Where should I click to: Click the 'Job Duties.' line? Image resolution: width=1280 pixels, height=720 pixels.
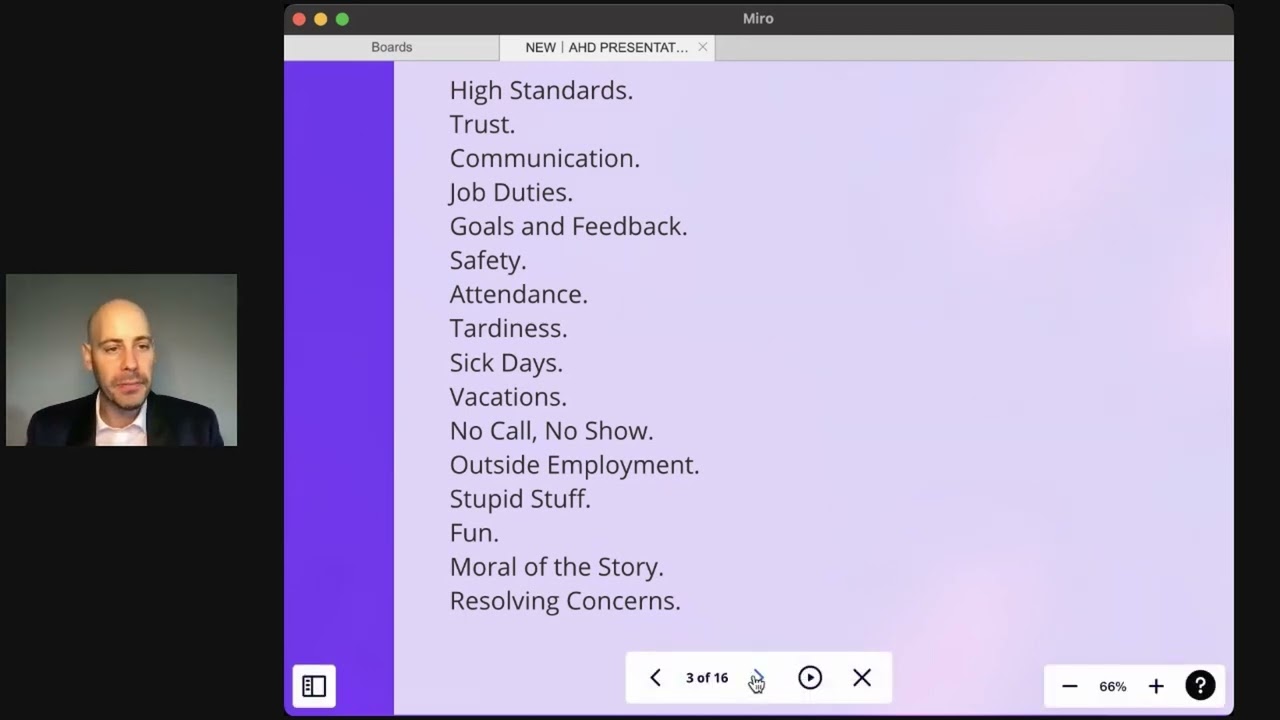pyautogui.click(x=511, y=192)
